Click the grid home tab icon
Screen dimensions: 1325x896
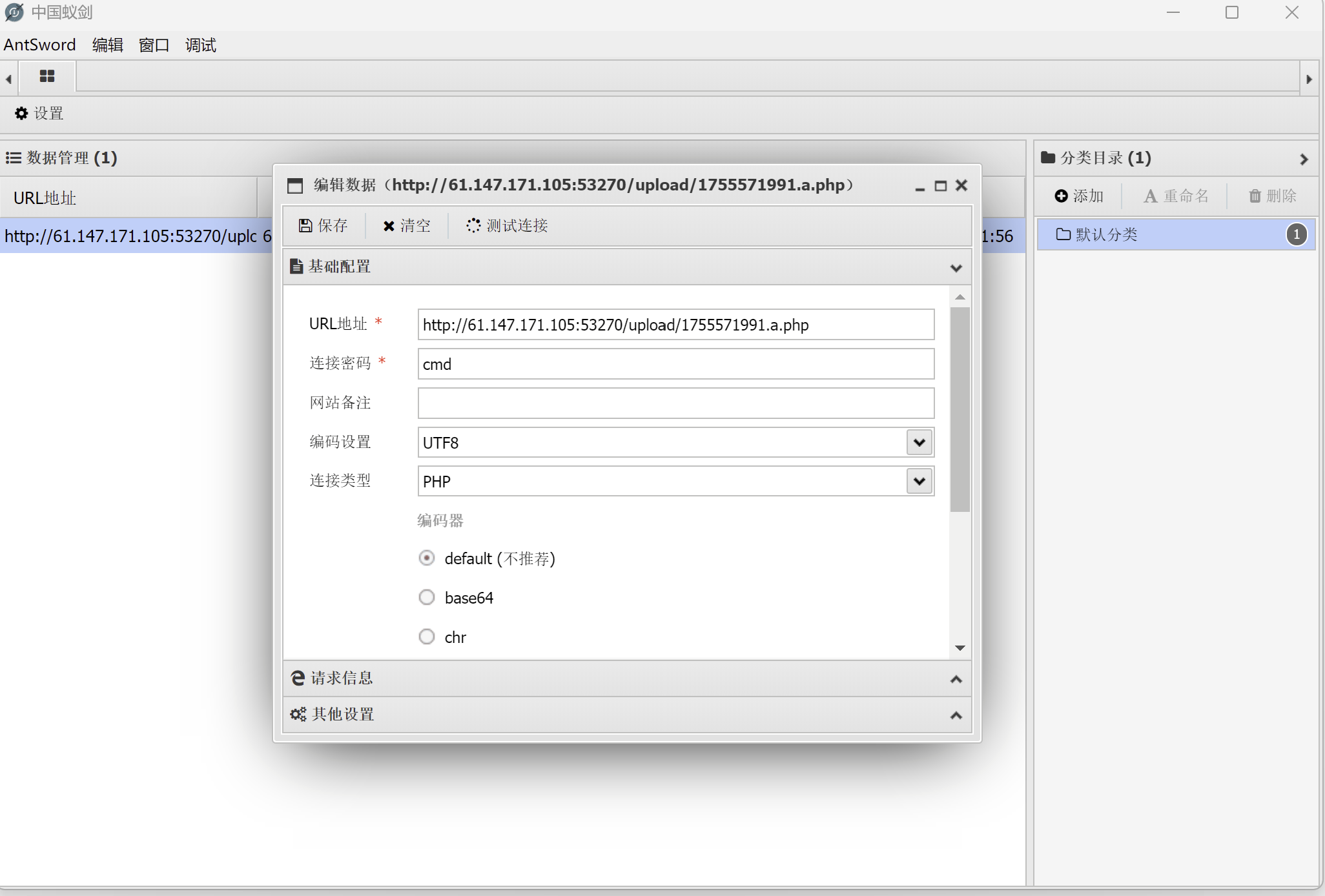tap(47, 76)
